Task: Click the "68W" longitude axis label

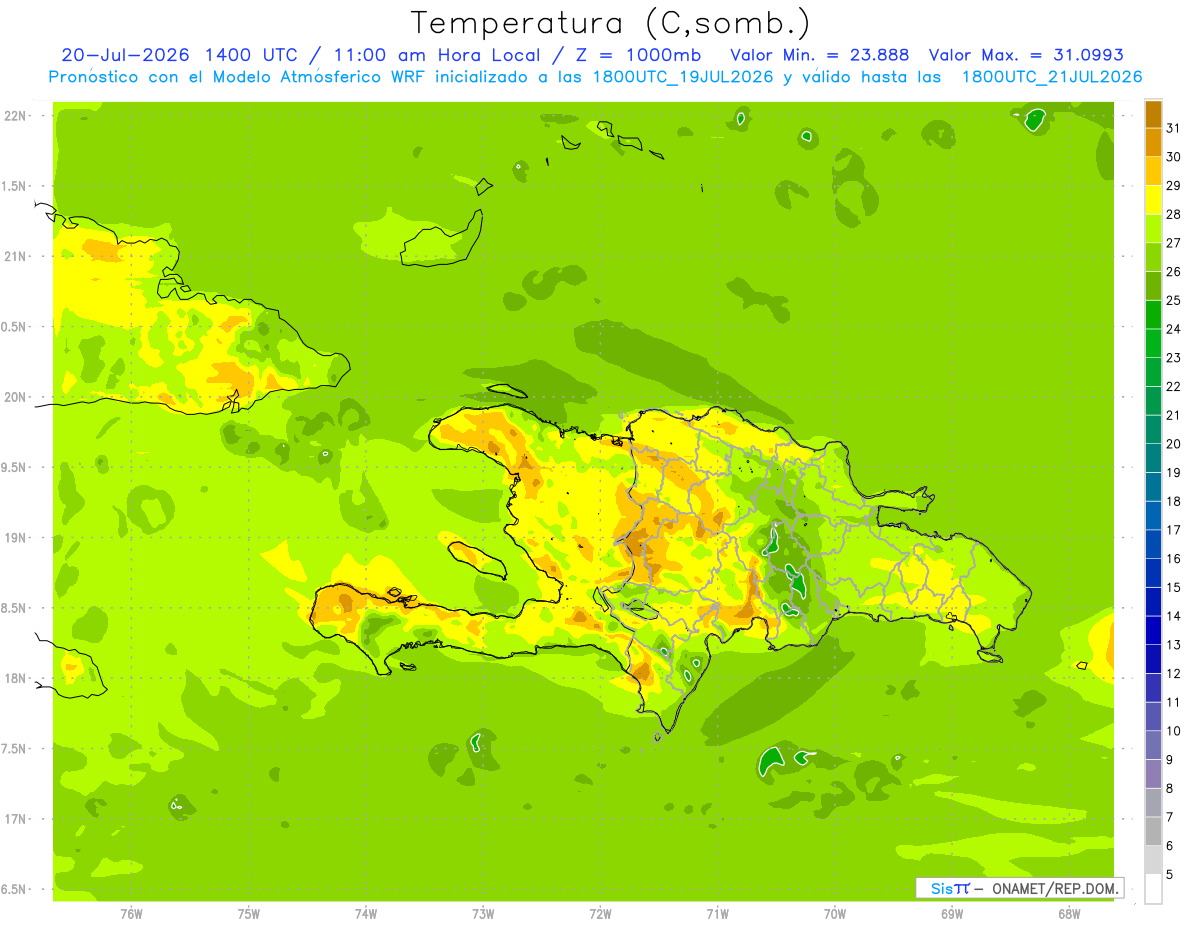Action: tap(1068, 913)
